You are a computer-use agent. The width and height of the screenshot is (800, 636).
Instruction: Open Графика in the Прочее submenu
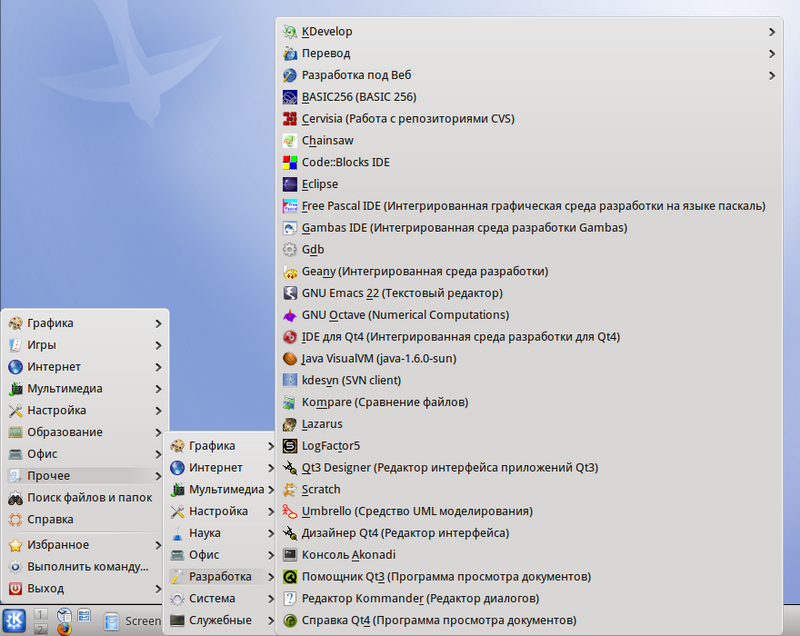coord(222,446)
